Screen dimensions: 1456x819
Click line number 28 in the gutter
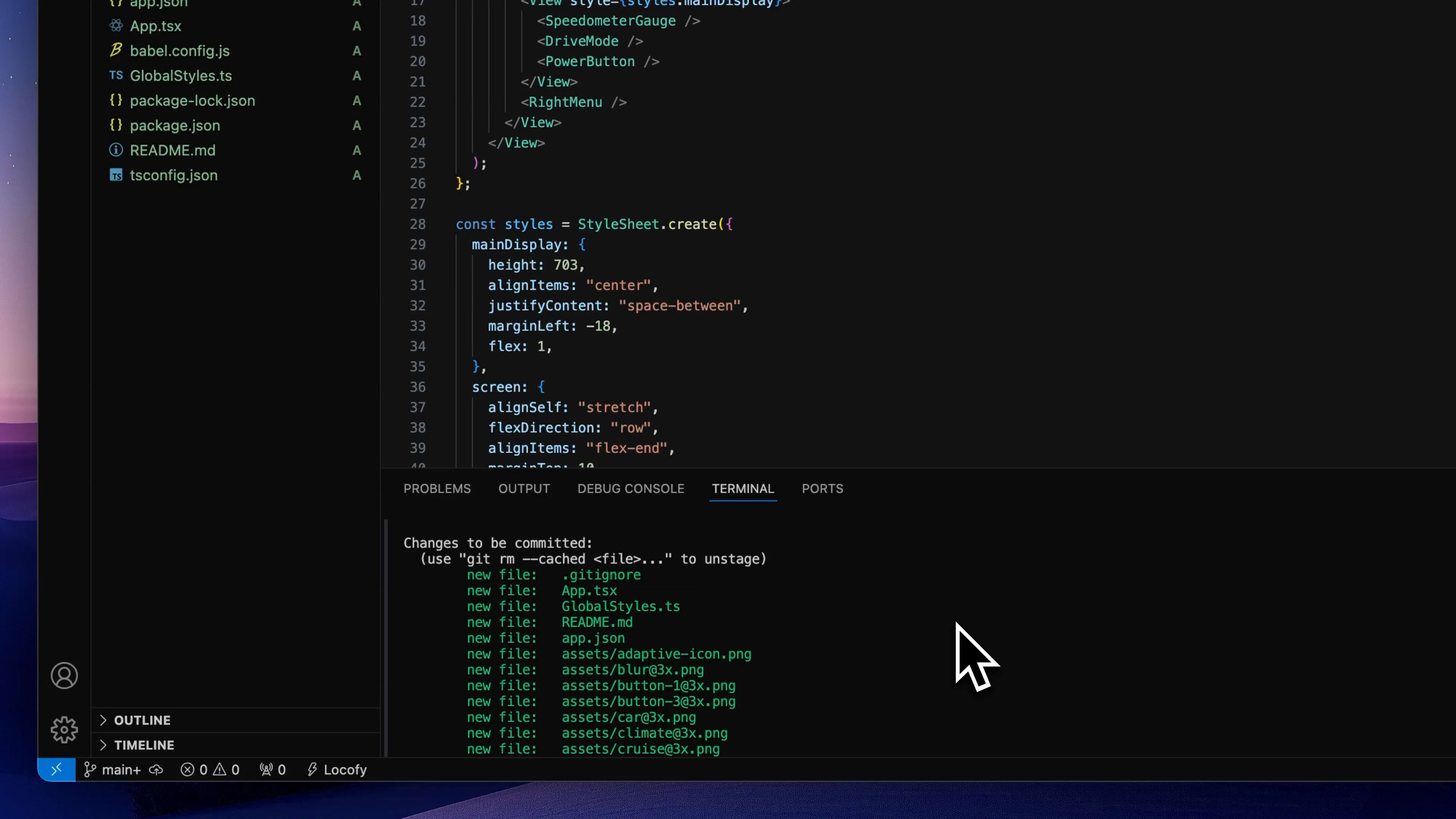coord(418,224)
